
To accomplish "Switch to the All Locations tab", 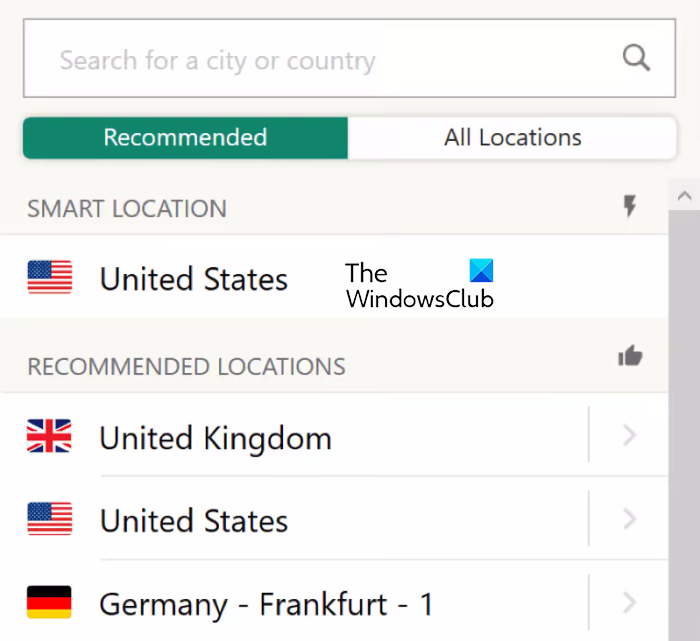I will click(x=512, y=138).
